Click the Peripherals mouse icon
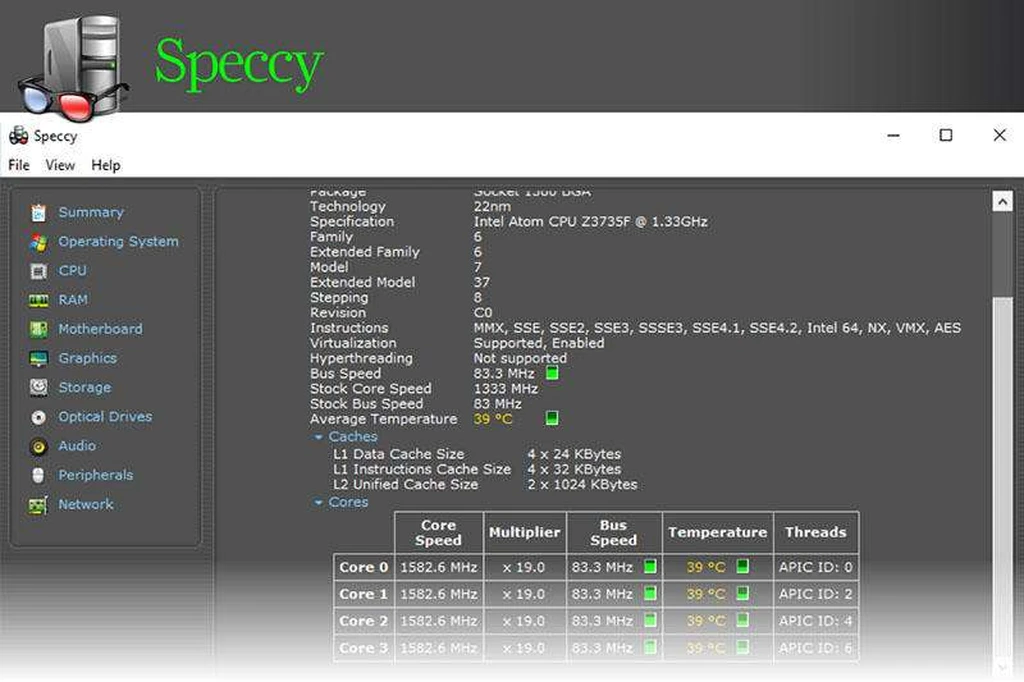The width and height of the screenshot is (1024, 682). pos(39,475)
